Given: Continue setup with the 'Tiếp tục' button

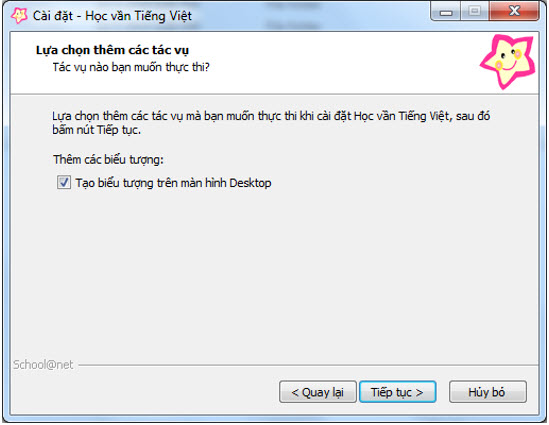Looking at the screenshot, I should (397, 392).
